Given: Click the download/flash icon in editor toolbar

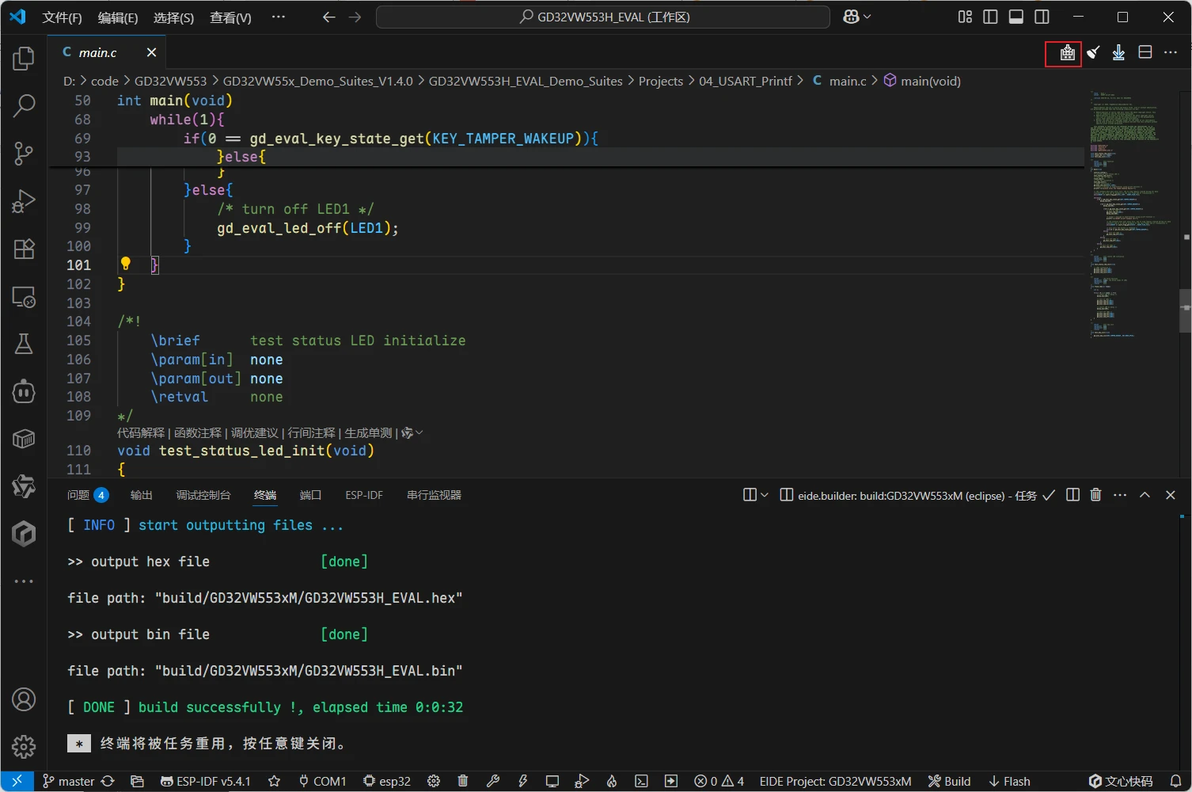Looking at the screenshot, I should point(1118,52).
